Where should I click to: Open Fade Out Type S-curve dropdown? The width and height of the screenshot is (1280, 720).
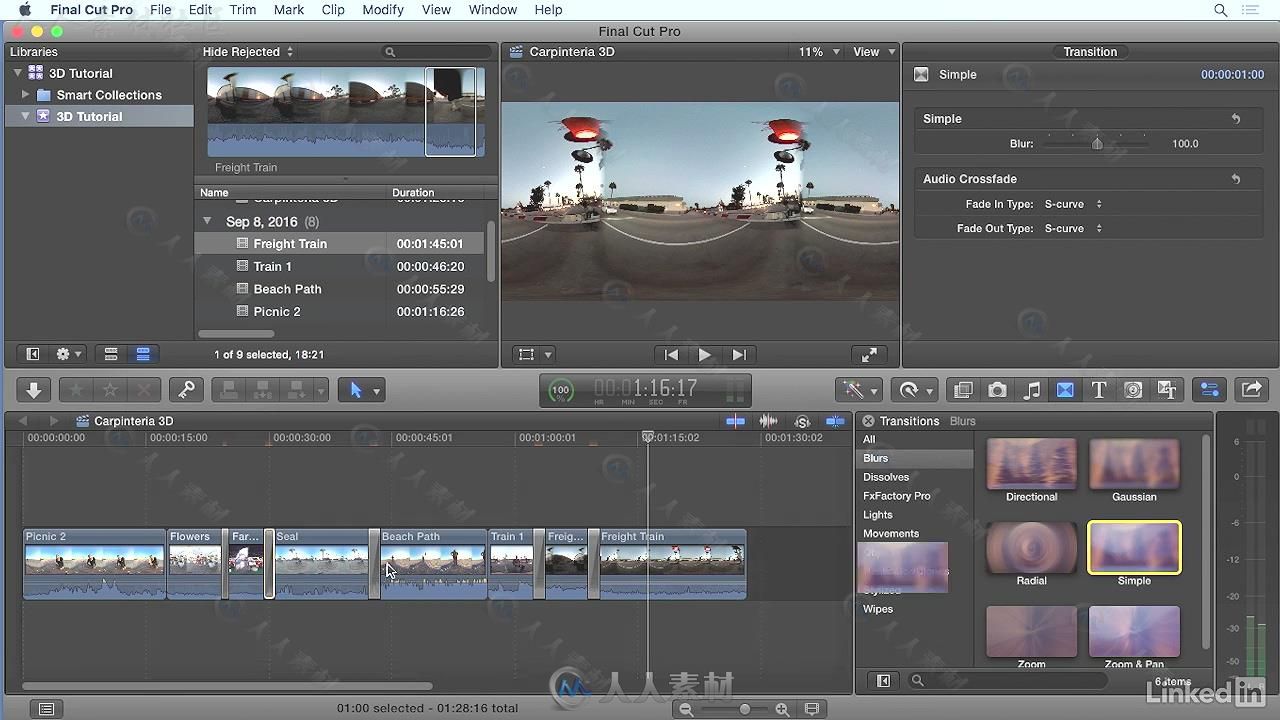pyautogui.click(x=1072, y=228)
